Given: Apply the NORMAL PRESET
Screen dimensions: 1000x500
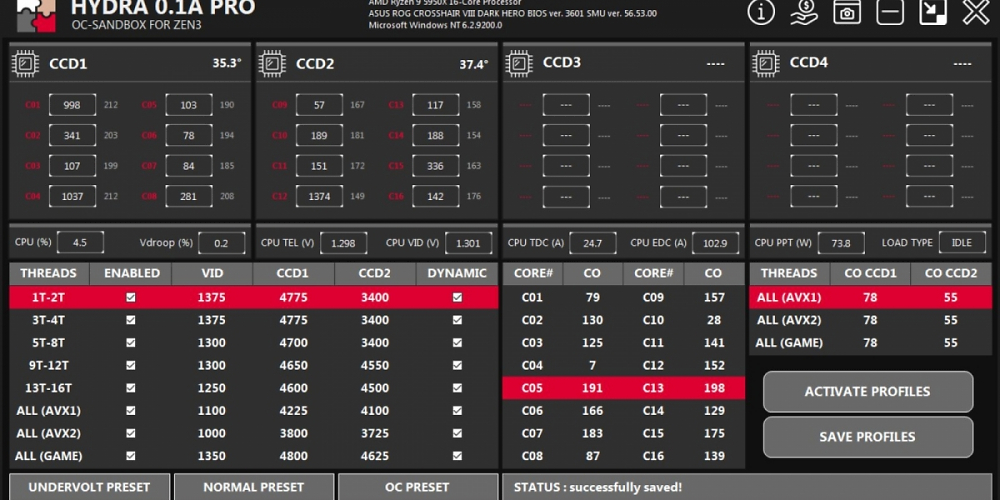Looking at the screenshot, I should [253, 487].
